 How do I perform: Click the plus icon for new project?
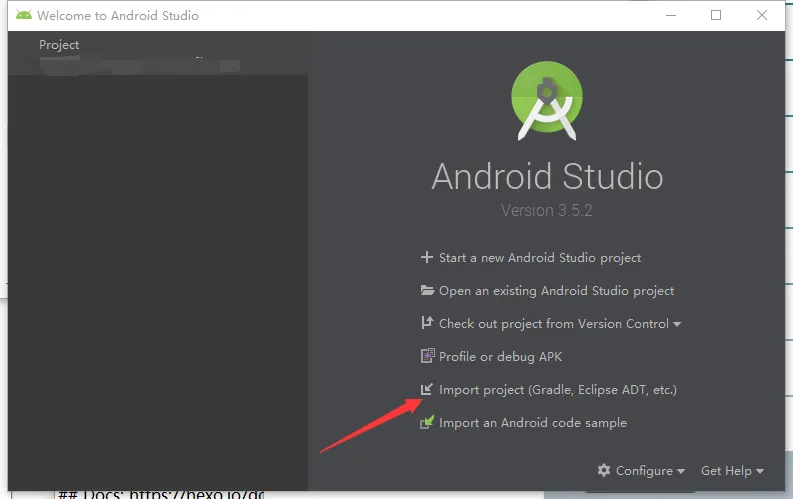(x=427, y=258)
